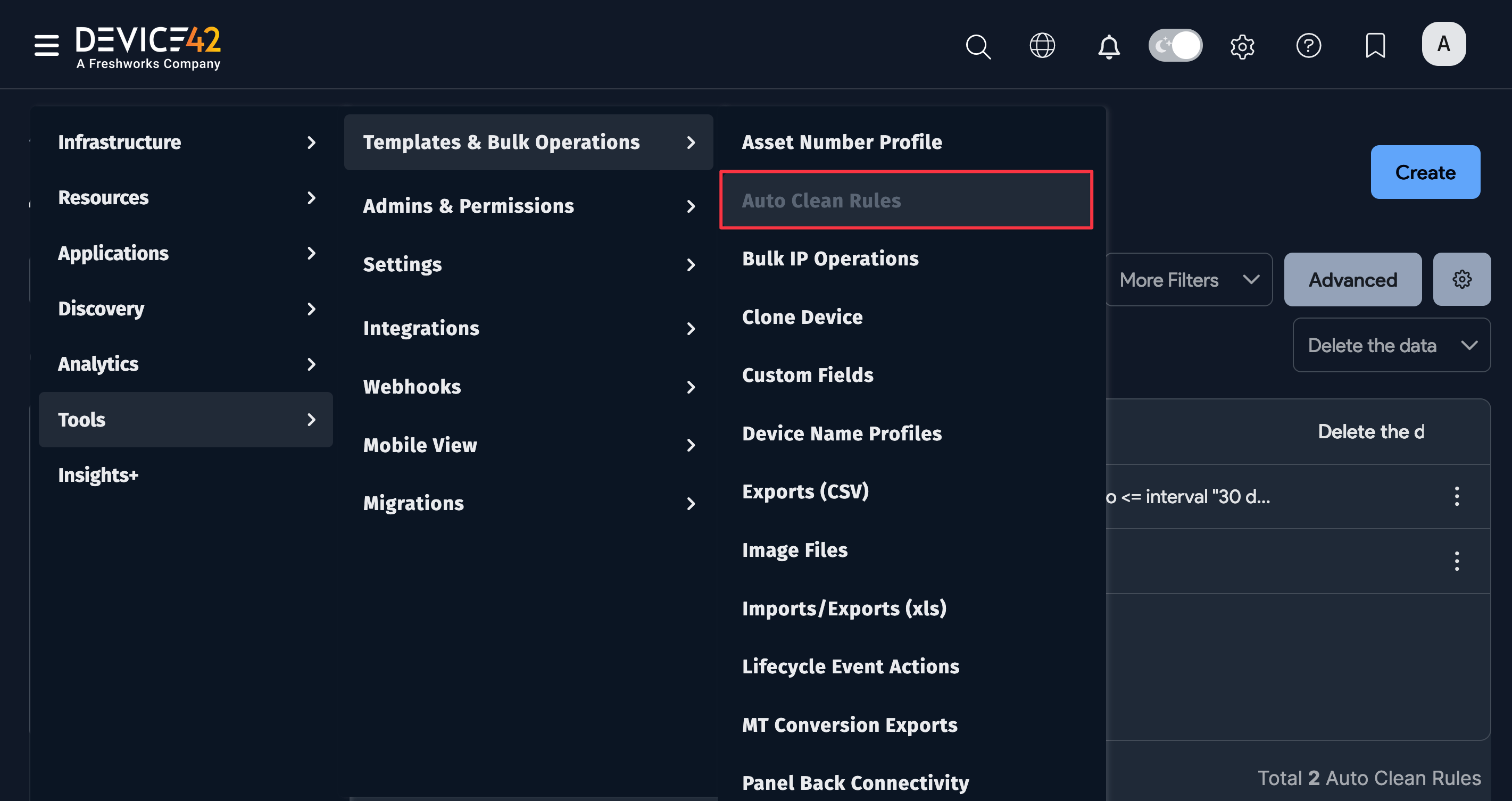Viewport: 1512px width, 801px height.
Task: Open the notifications bell
Action: (1109, 46)
